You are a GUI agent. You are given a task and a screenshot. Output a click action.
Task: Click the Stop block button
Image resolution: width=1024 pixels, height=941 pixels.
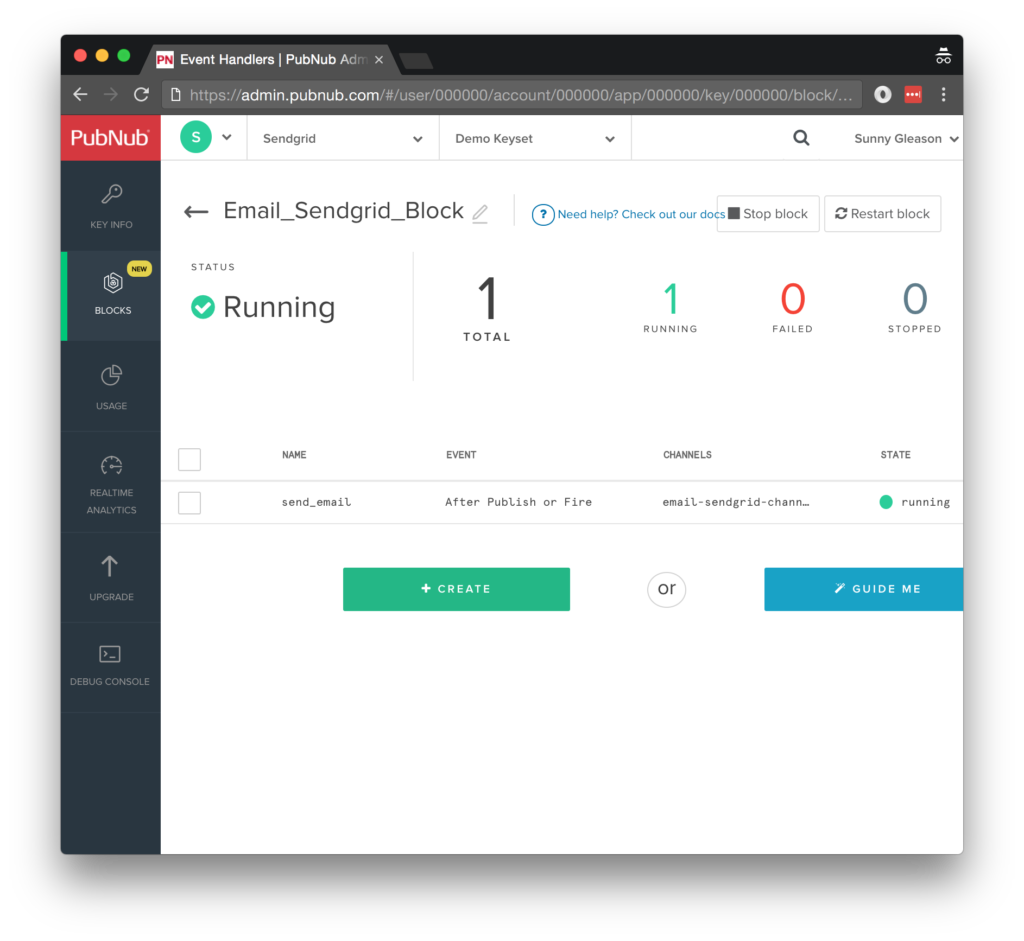768,214
